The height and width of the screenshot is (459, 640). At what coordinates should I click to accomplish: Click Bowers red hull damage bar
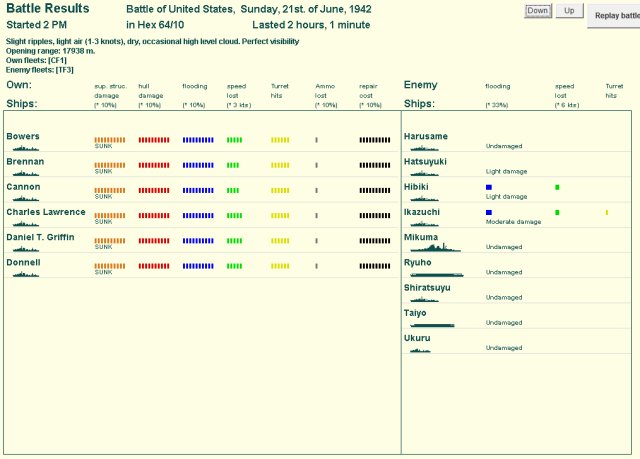[x=154, y=140]
